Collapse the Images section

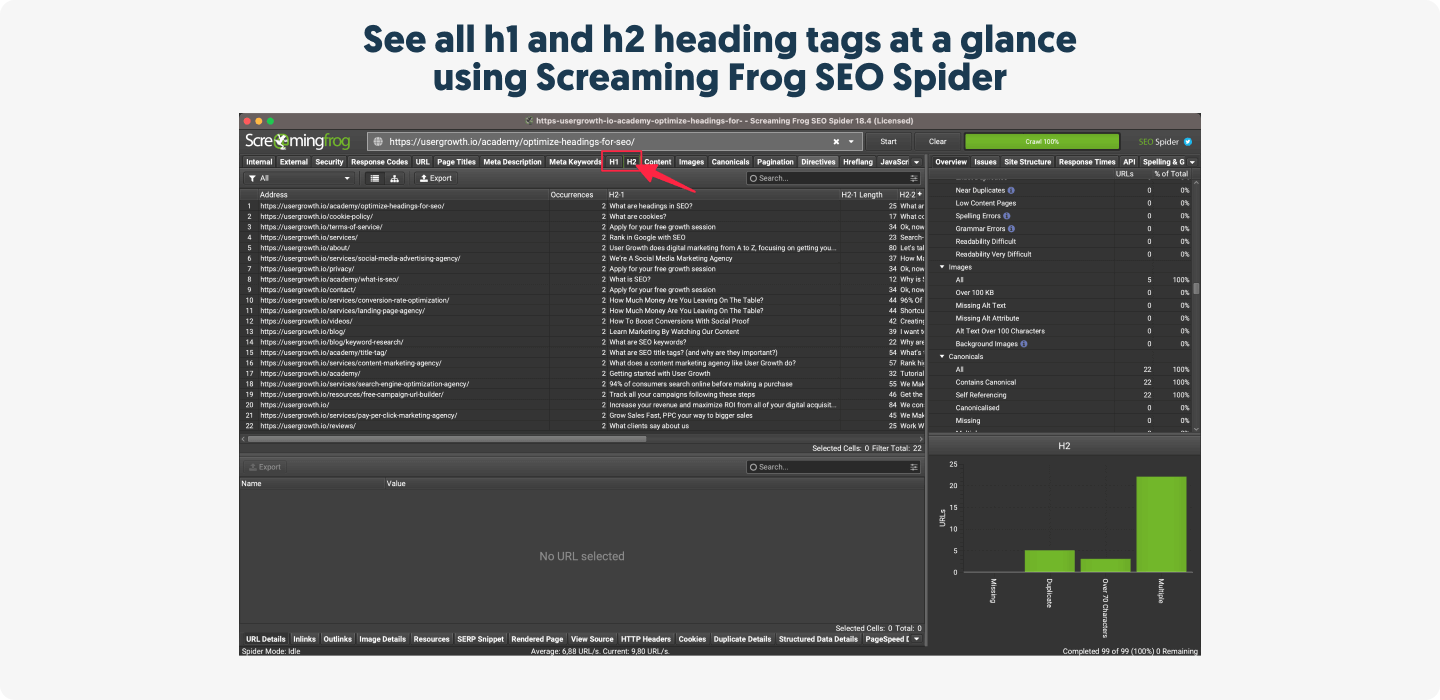942,267
